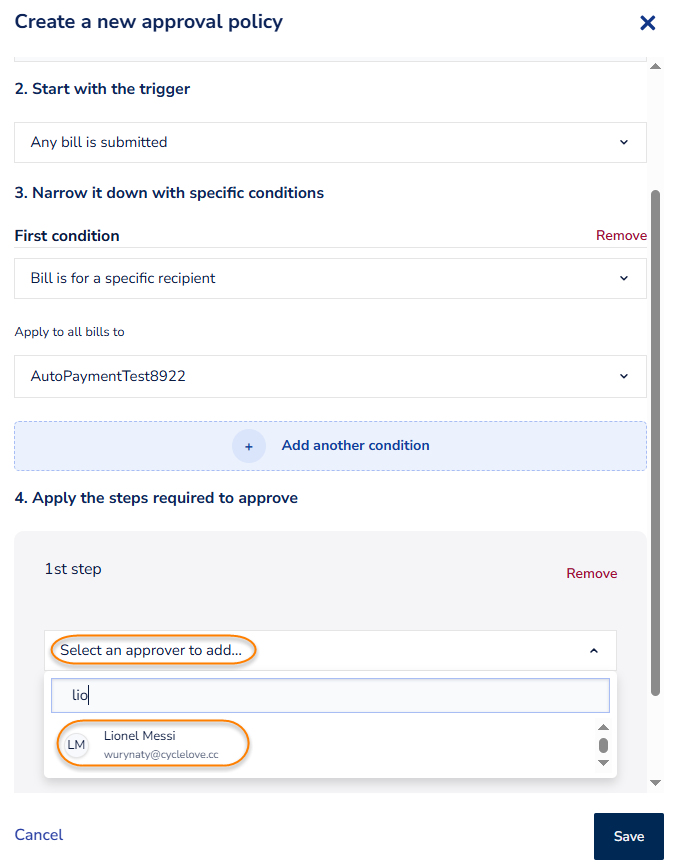This screenshot has height=866, width=686.
Task: Click main scrollbar down arrow
Action: 656,783
